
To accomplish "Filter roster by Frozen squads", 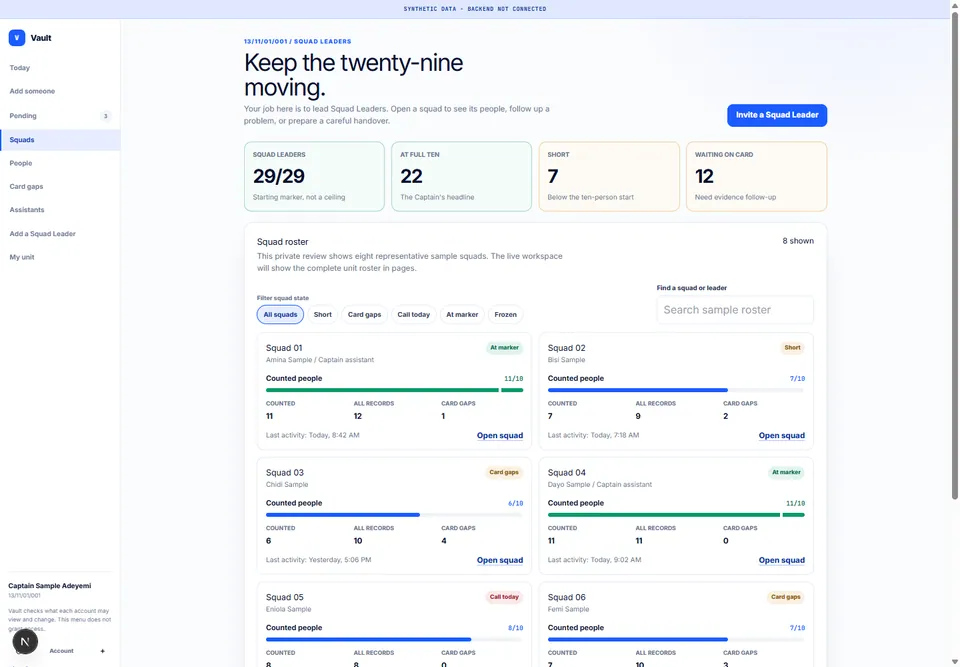I will pyautogui.click(x=505, y=314).
